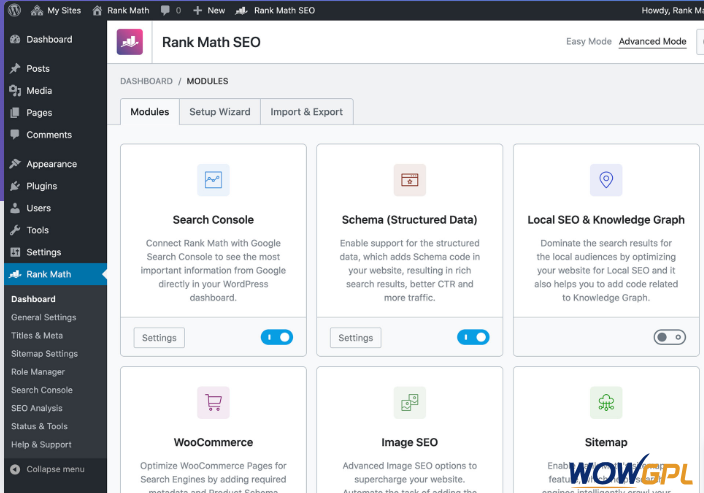Open Status & Tools submenu item
The height and width of the screenshot is (493, 704).
[39, 426]
